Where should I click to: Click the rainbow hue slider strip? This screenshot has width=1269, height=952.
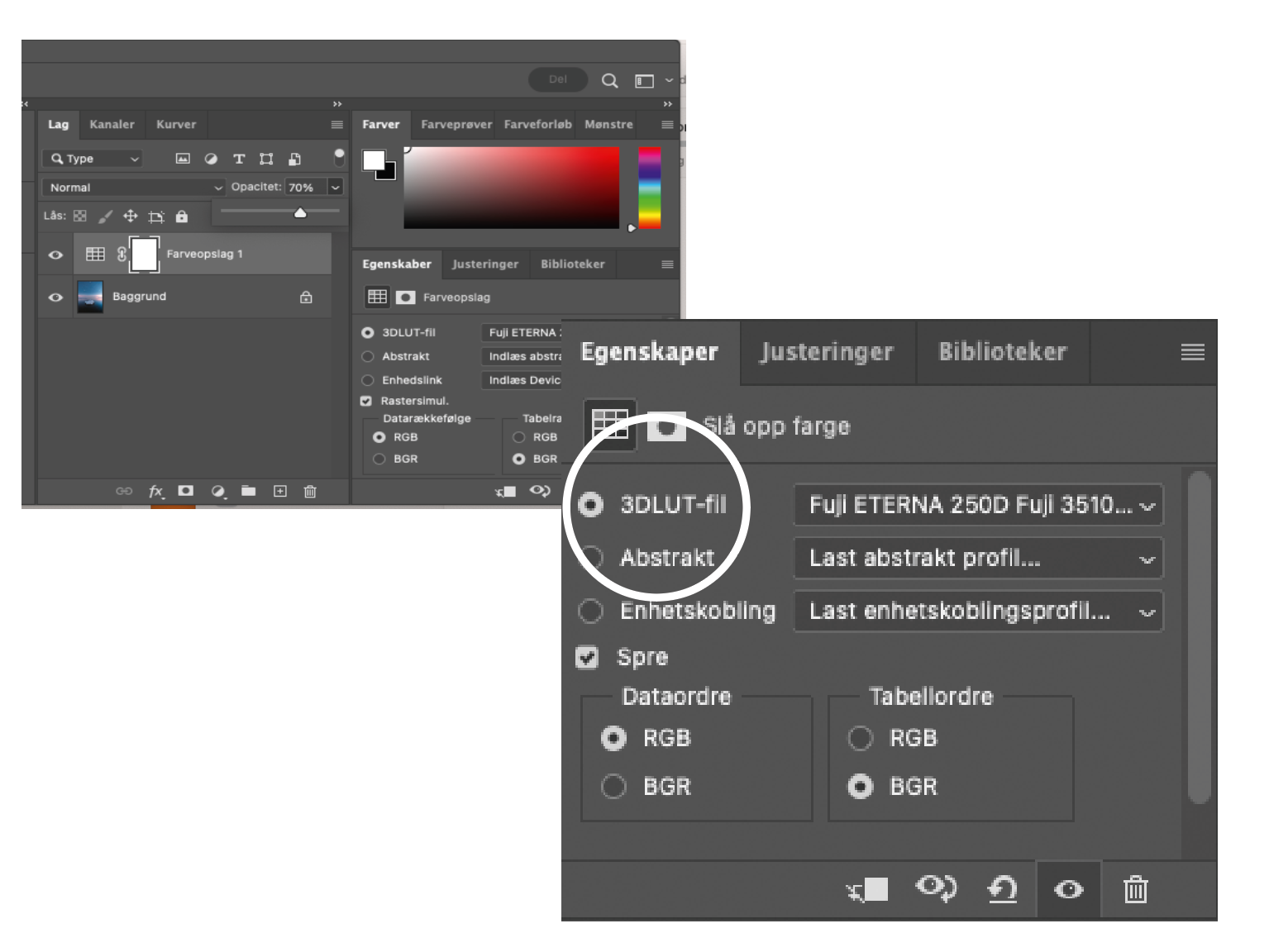pos(650,188)
